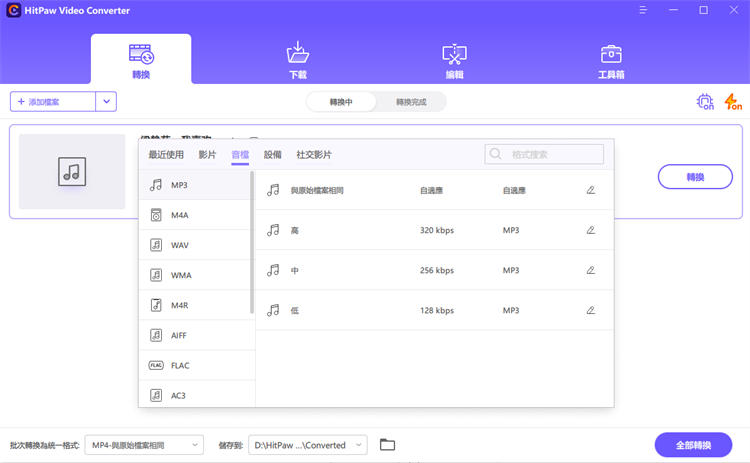Select Video (影片) format tab
The image size is (750, 463).
pyautogui.click(x=207, y=154)
